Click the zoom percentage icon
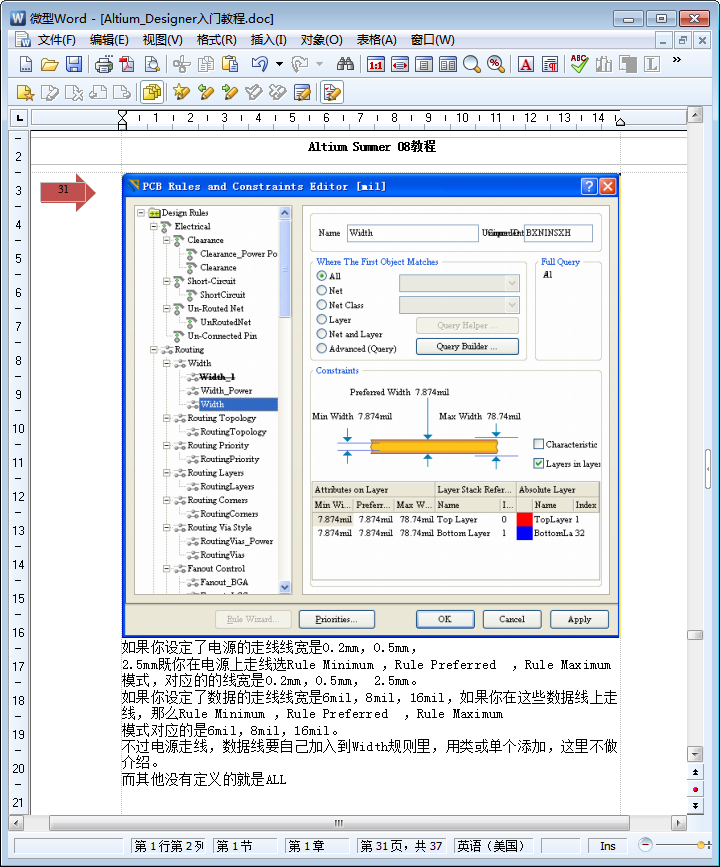The image size is (720, 867). pos(495,65)
